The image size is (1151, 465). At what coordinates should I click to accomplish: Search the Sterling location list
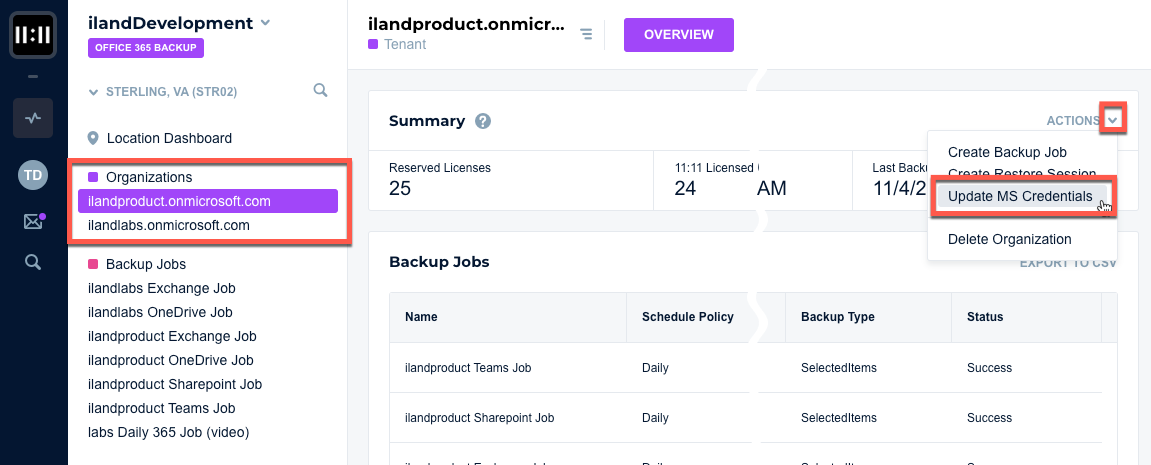click(x=320, y=91)
